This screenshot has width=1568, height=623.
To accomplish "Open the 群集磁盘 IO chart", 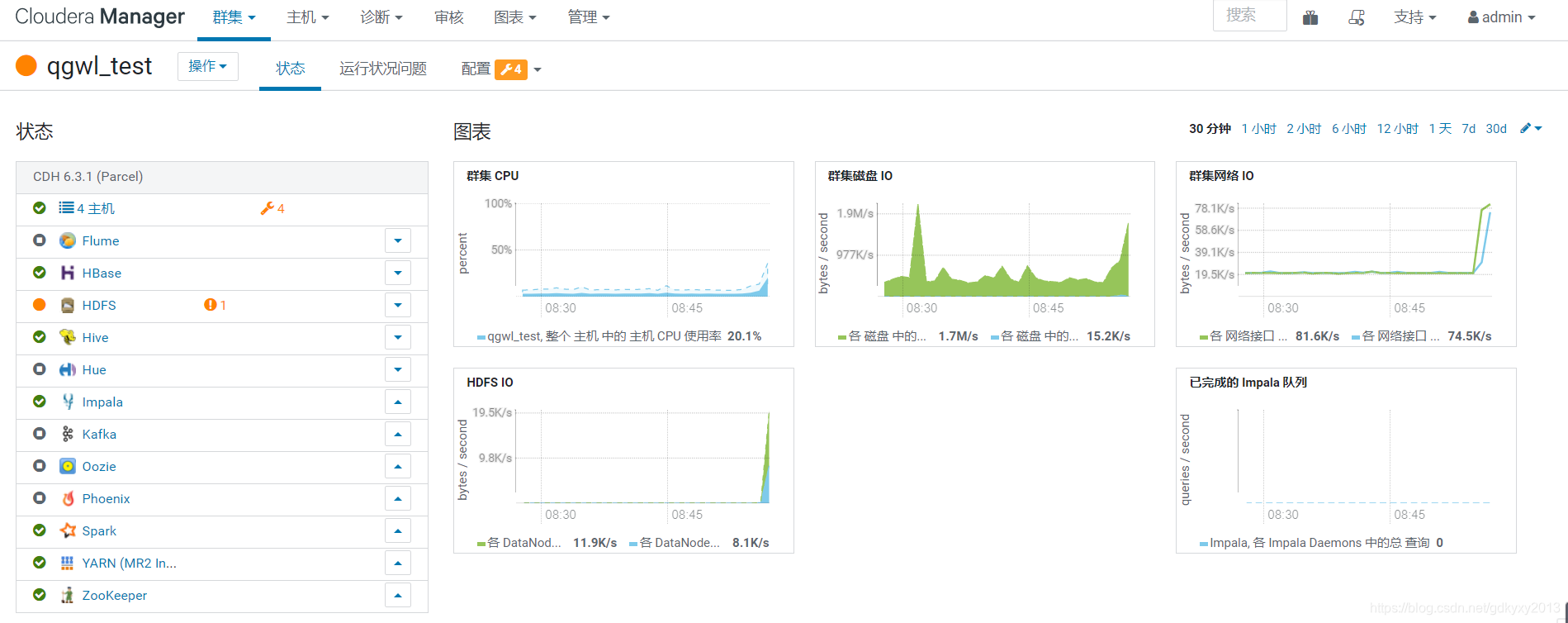I will [x=984, y=254].
